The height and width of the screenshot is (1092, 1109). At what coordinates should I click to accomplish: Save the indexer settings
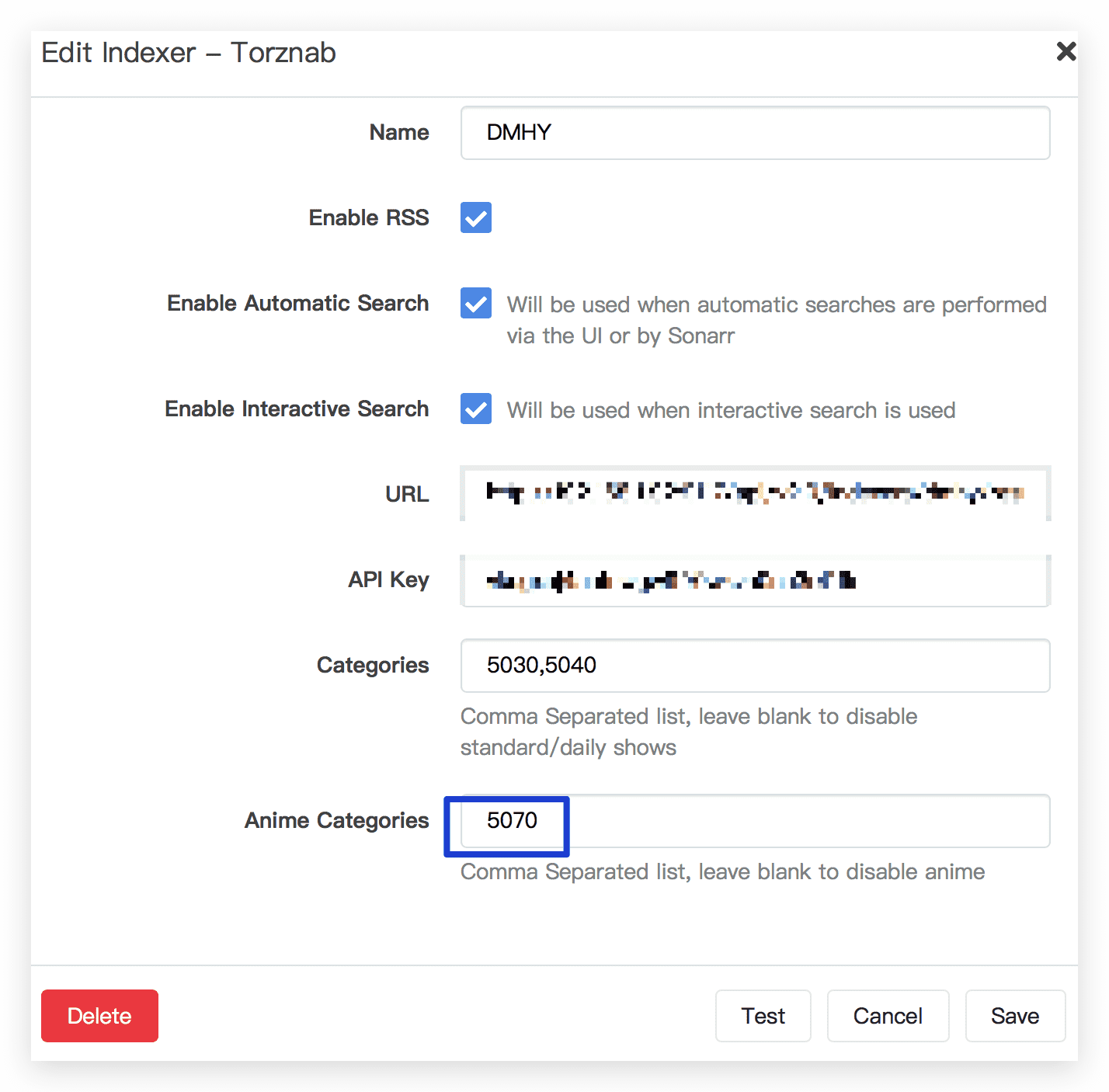click(x=1015, y=1016)
